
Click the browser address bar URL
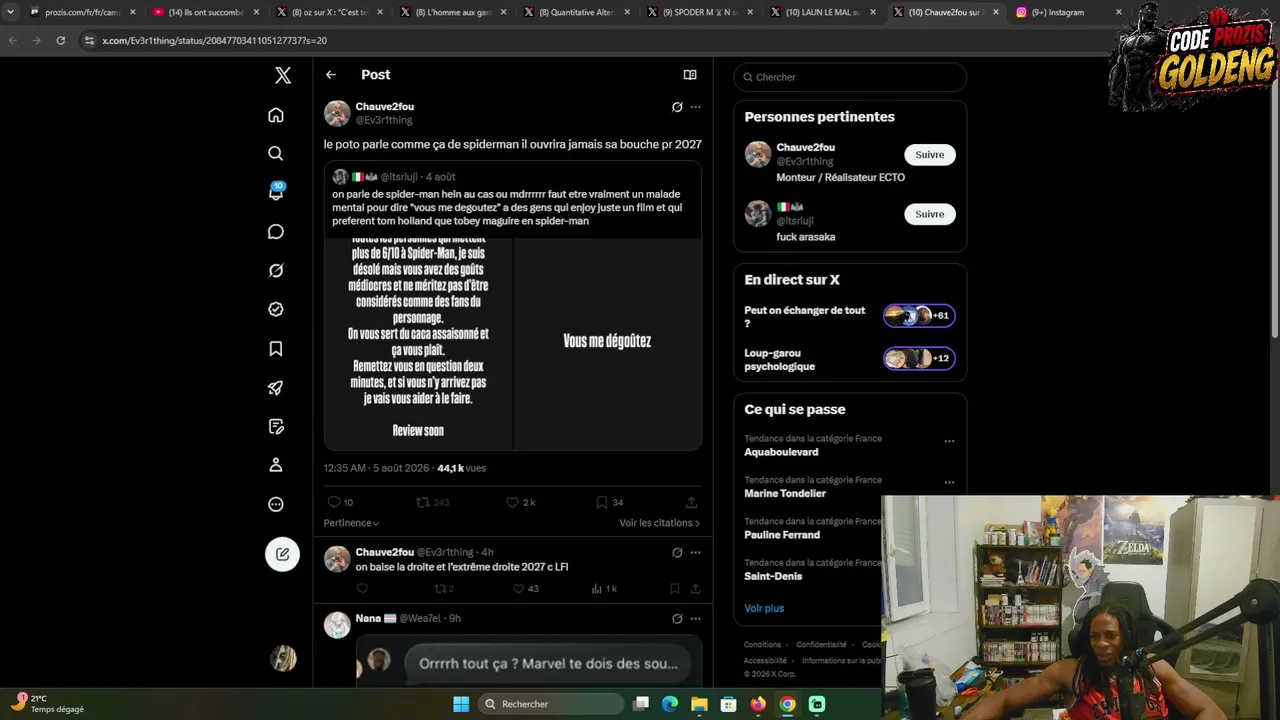click(x=215, y=40)
